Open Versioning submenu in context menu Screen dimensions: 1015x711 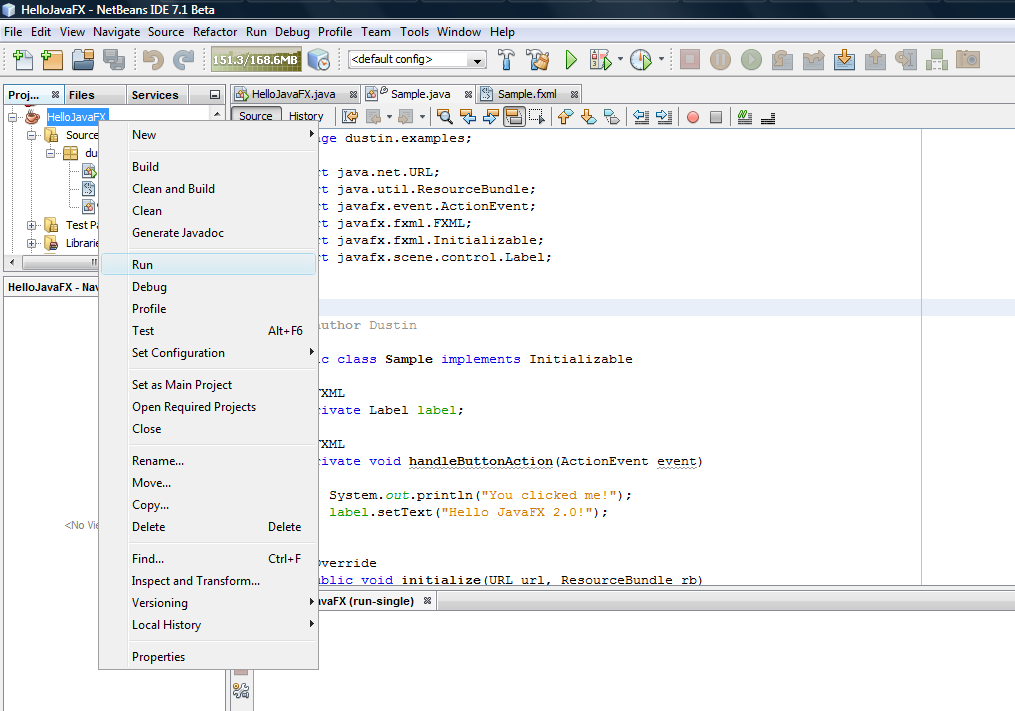208,603
